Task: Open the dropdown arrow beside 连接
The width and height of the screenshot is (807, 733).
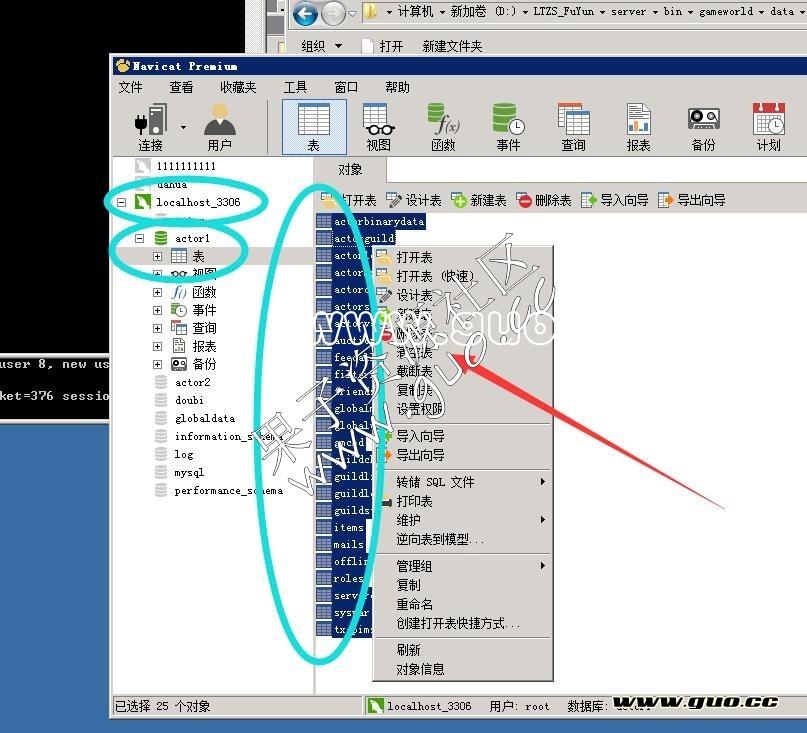Action: [x=183, y=127]
